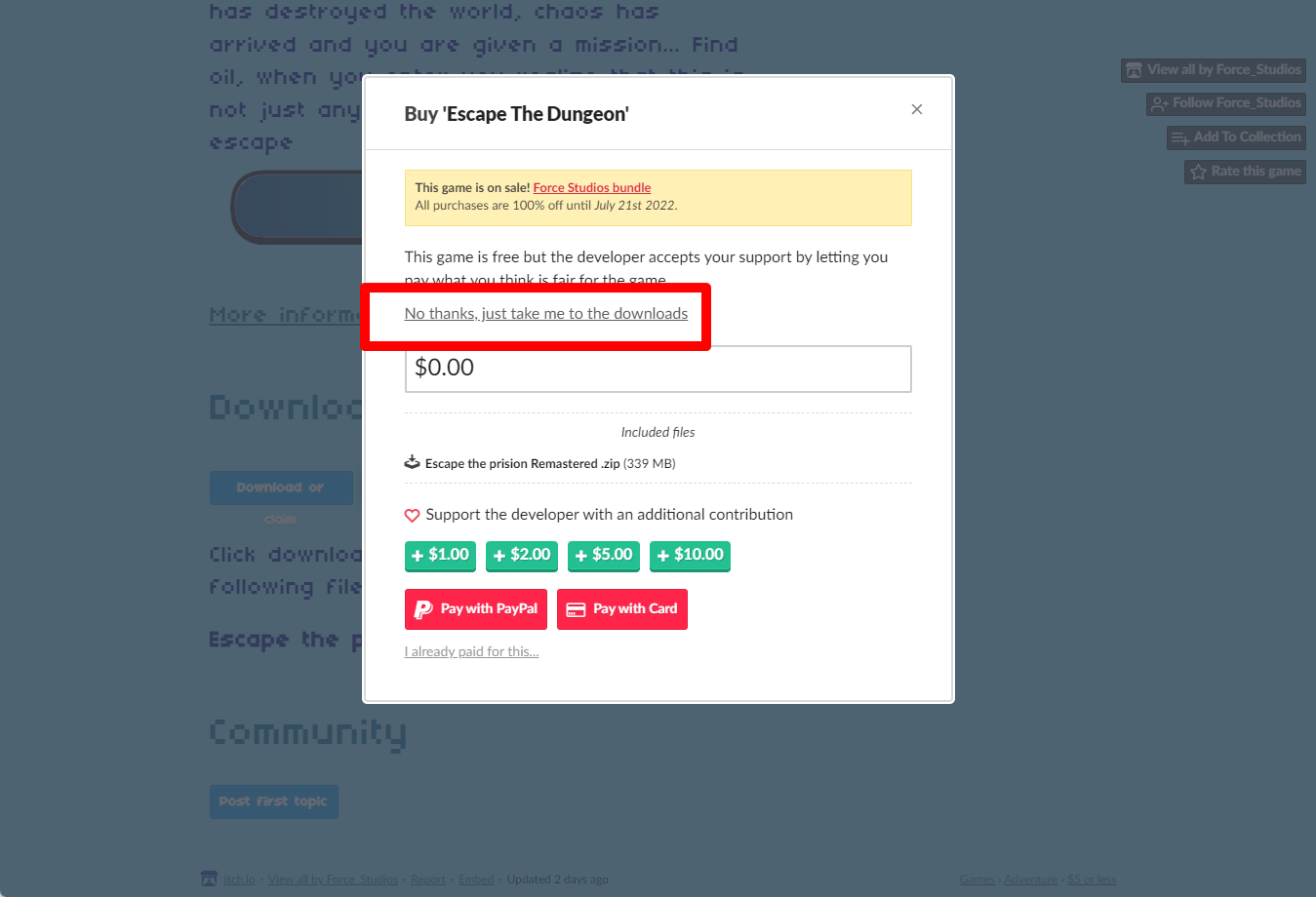Click No thanks, just take me to downloads
1316x897 pixels.
546,313
